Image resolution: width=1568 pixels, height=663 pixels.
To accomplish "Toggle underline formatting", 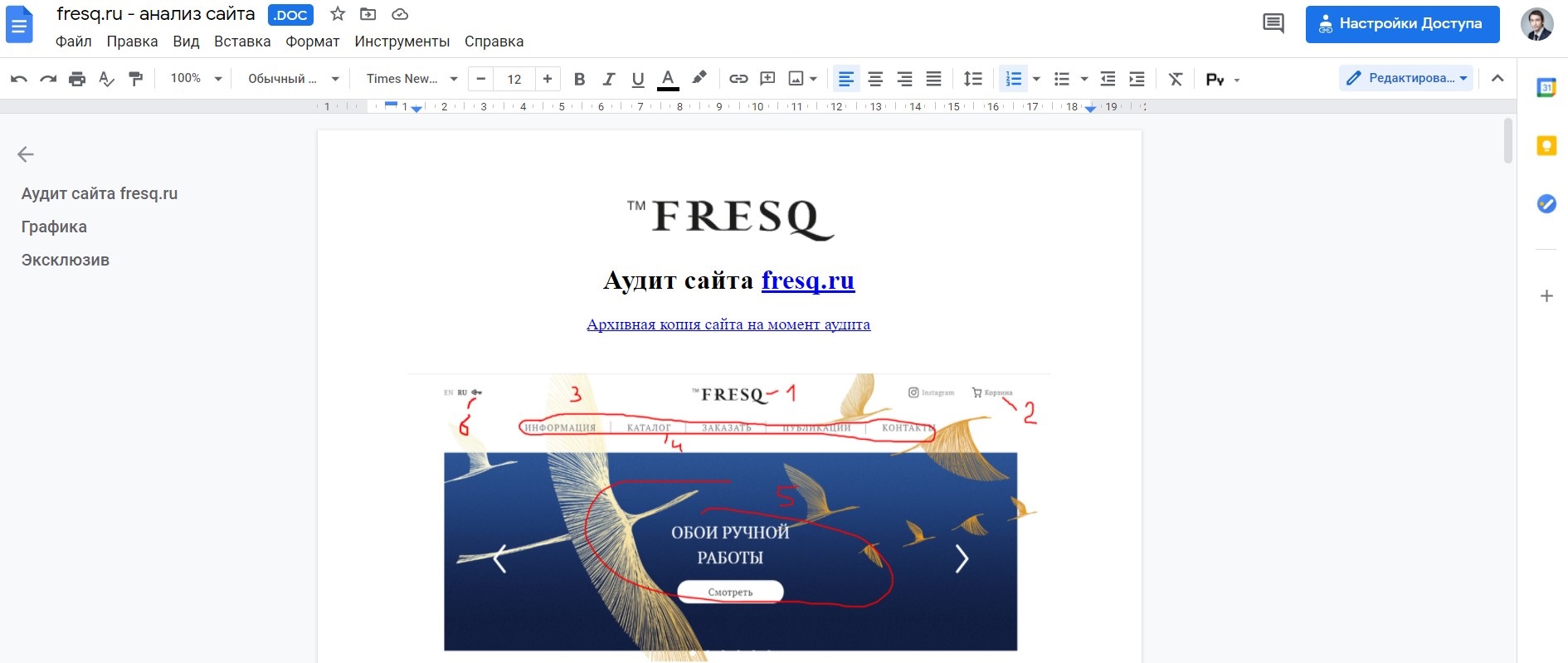I will (x=638, y=79).
